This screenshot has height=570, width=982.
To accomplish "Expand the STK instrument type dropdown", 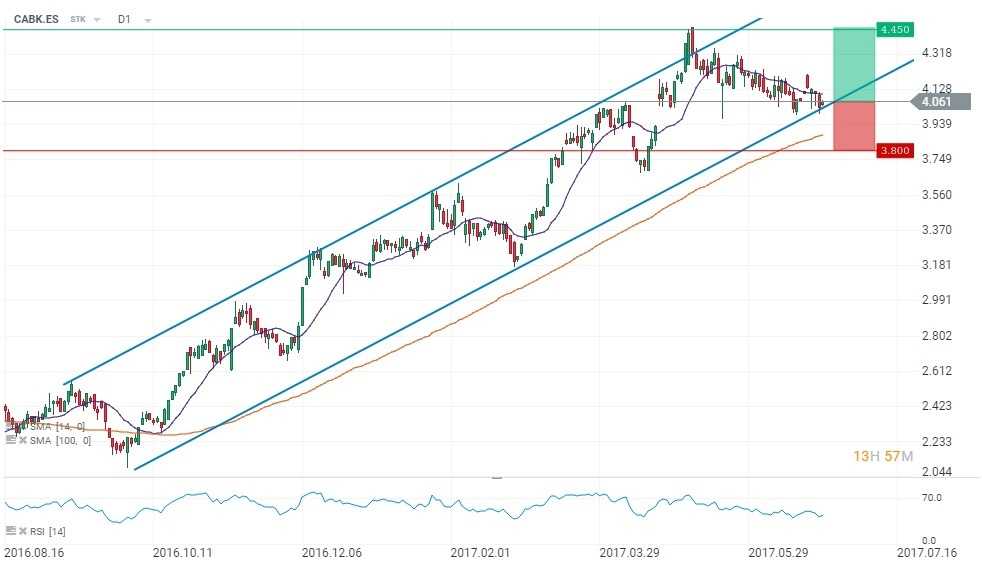I will pyautogui.click(x=97, y=19).
